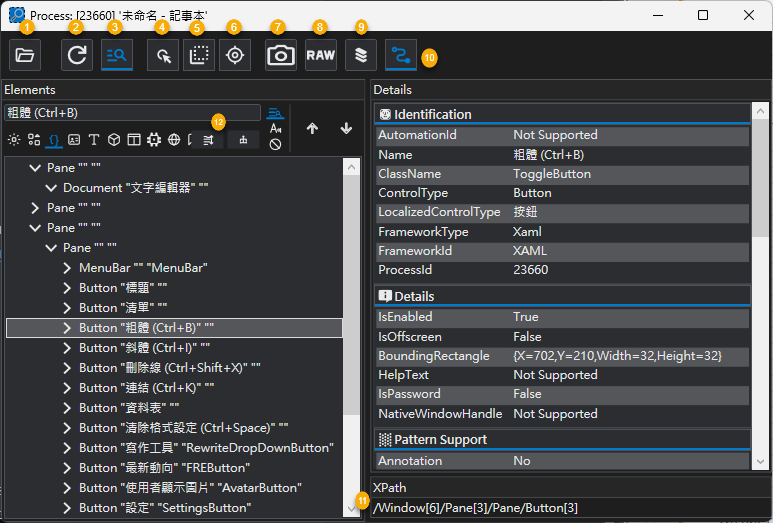Toggle the list search button in toolbar
The height and width of the screenshot is (523, 773).
[x=117, y=55]
